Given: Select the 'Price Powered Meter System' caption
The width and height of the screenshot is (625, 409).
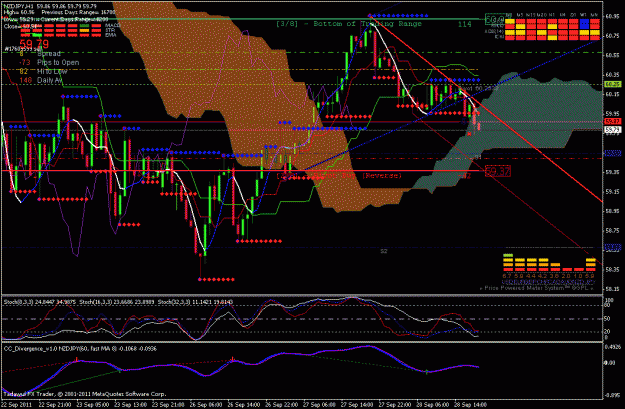Looking at the screenshot, I should pos(524,288).
